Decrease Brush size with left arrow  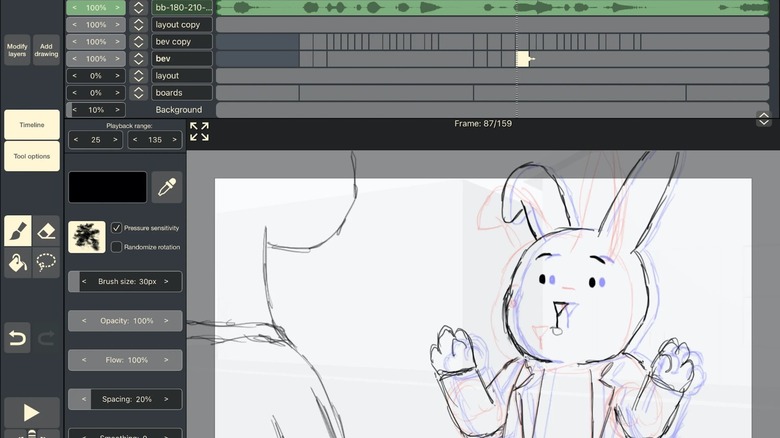pyautogui.click(x=84, y=281)
